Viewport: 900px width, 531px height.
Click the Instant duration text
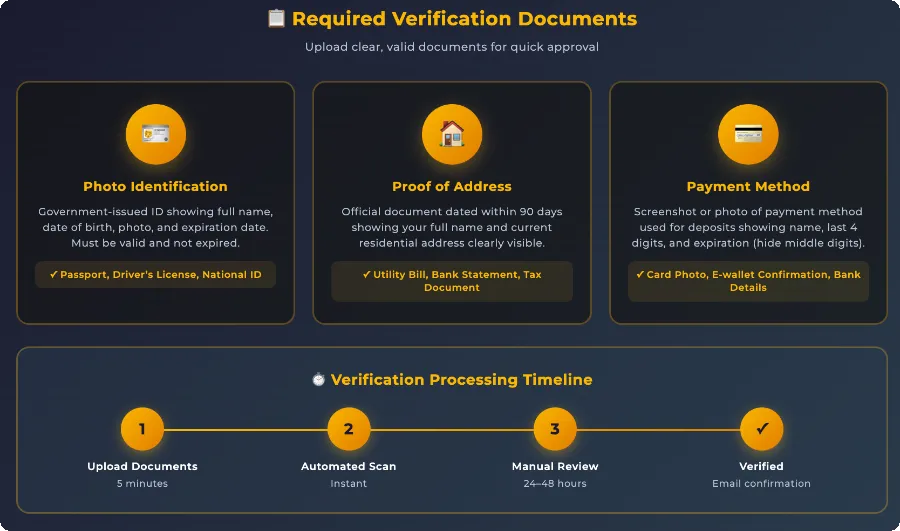click(x=348, y=483)
